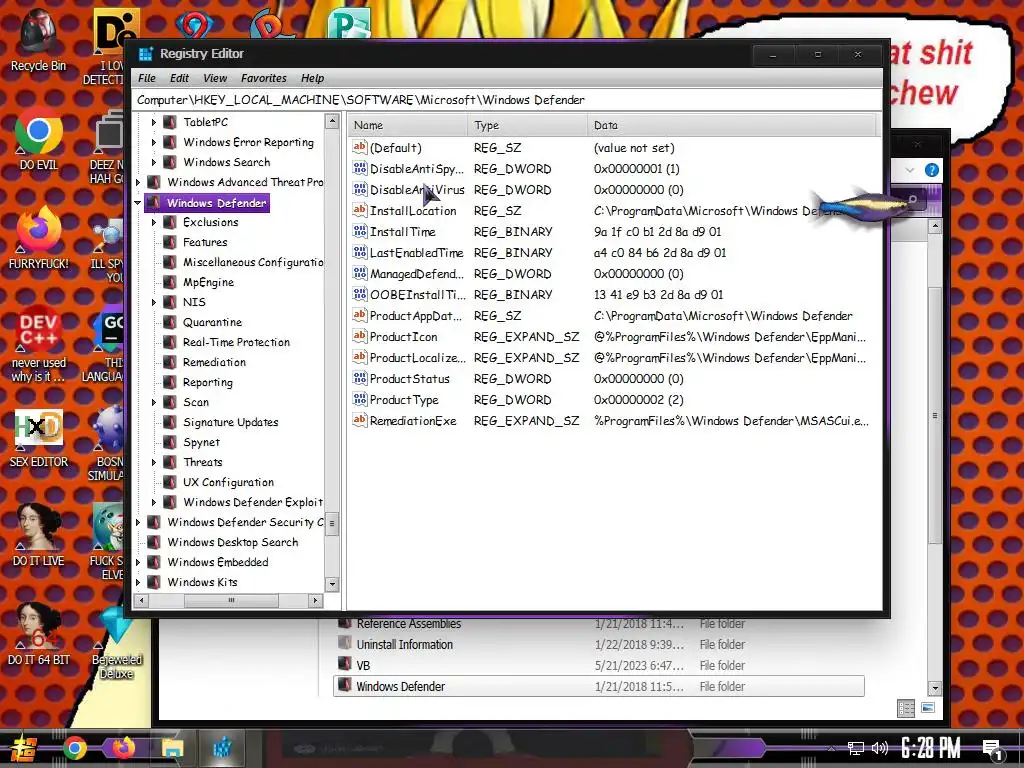Click the registry path address bar
Viewport: 1024px width, 768px height.
click(x=506, y=100)
